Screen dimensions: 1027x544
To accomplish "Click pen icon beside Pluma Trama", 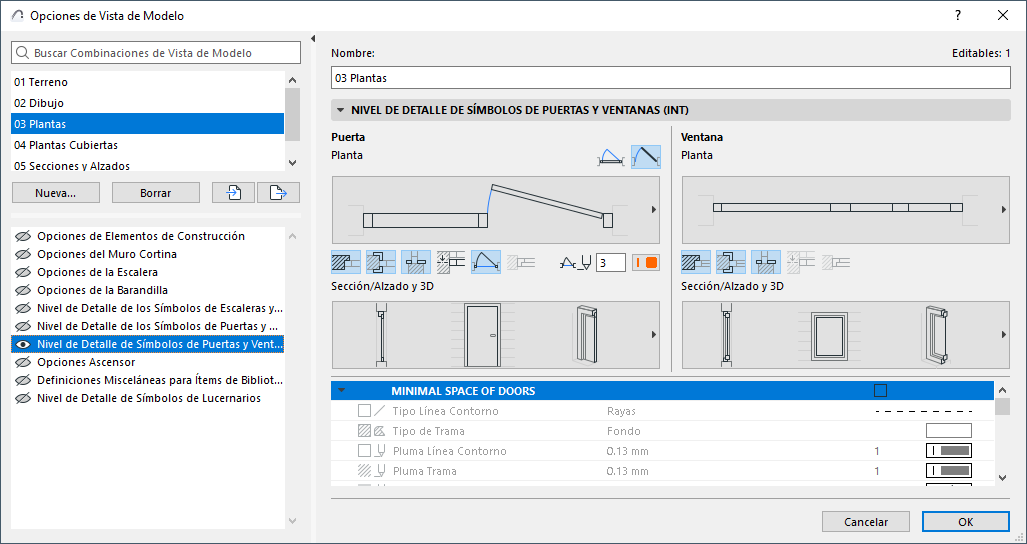I will (x=380, y=471).
